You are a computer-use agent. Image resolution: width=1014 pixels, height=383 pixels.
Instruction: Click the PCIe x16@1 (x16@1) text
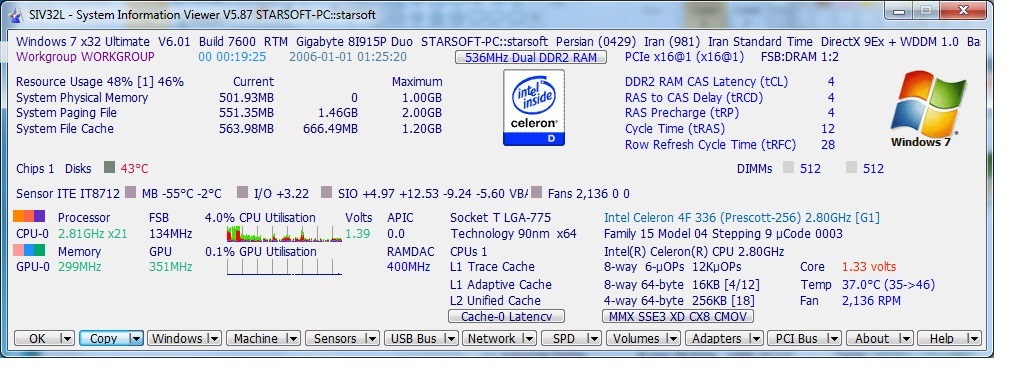pos(685,57)
